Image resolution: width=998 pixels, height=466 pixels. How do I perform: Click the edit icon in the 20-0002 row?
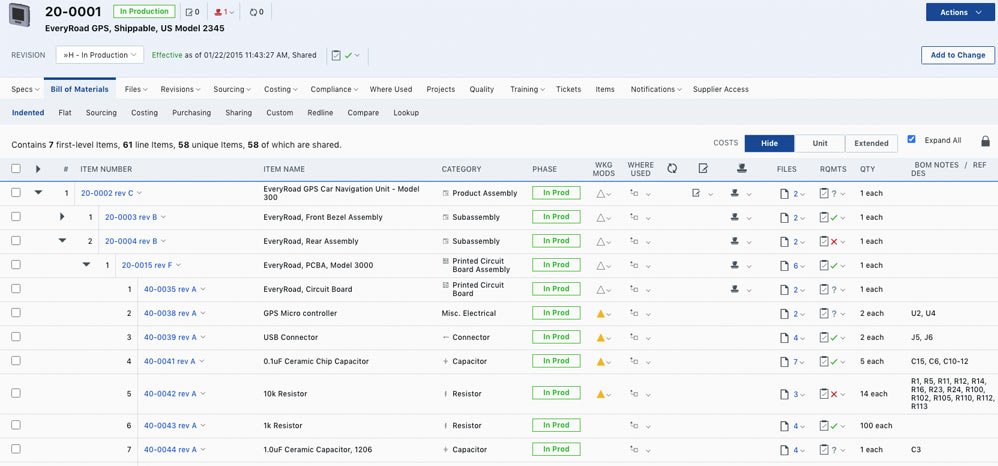[x=696, y=194]
